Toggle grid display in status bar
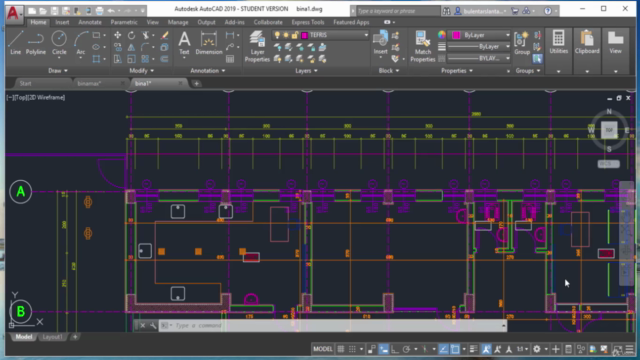The width and height of the screenshot is (640, 360). click(341, 349)
